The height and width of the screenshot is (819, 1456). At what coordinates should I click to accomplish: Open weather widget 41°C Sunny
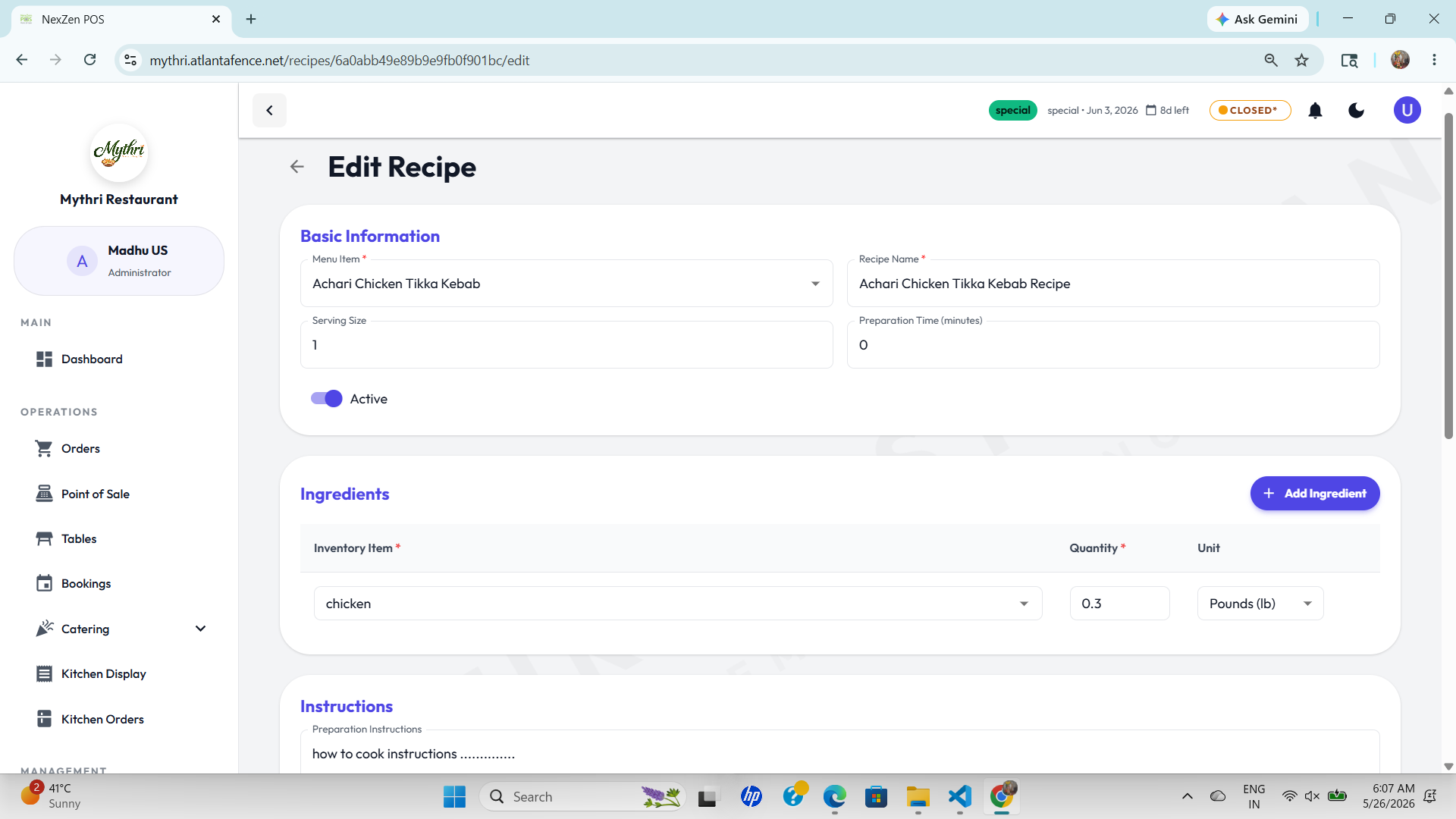[x=52, y=796]
